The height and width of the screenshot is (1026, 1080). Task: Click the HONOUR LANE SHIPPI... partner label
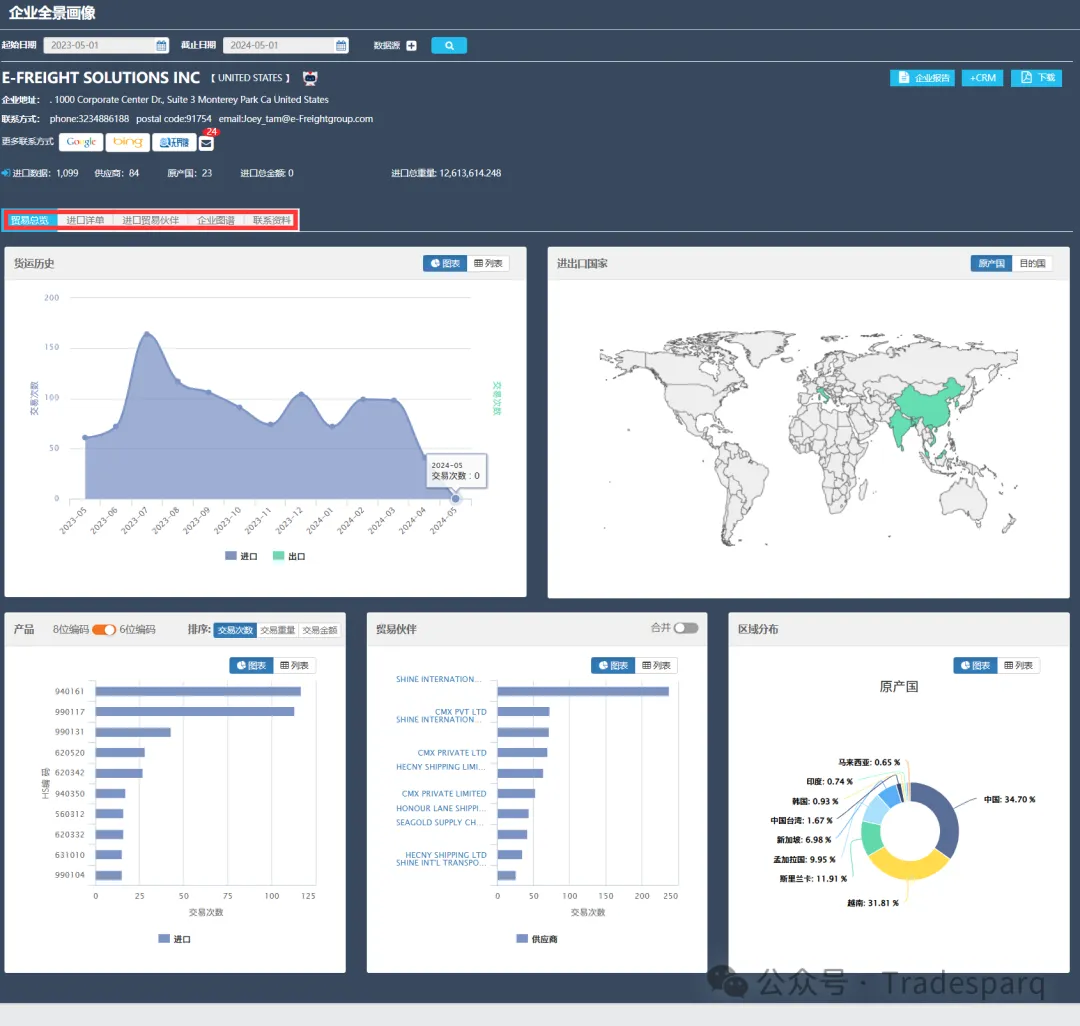click(441, 808)
